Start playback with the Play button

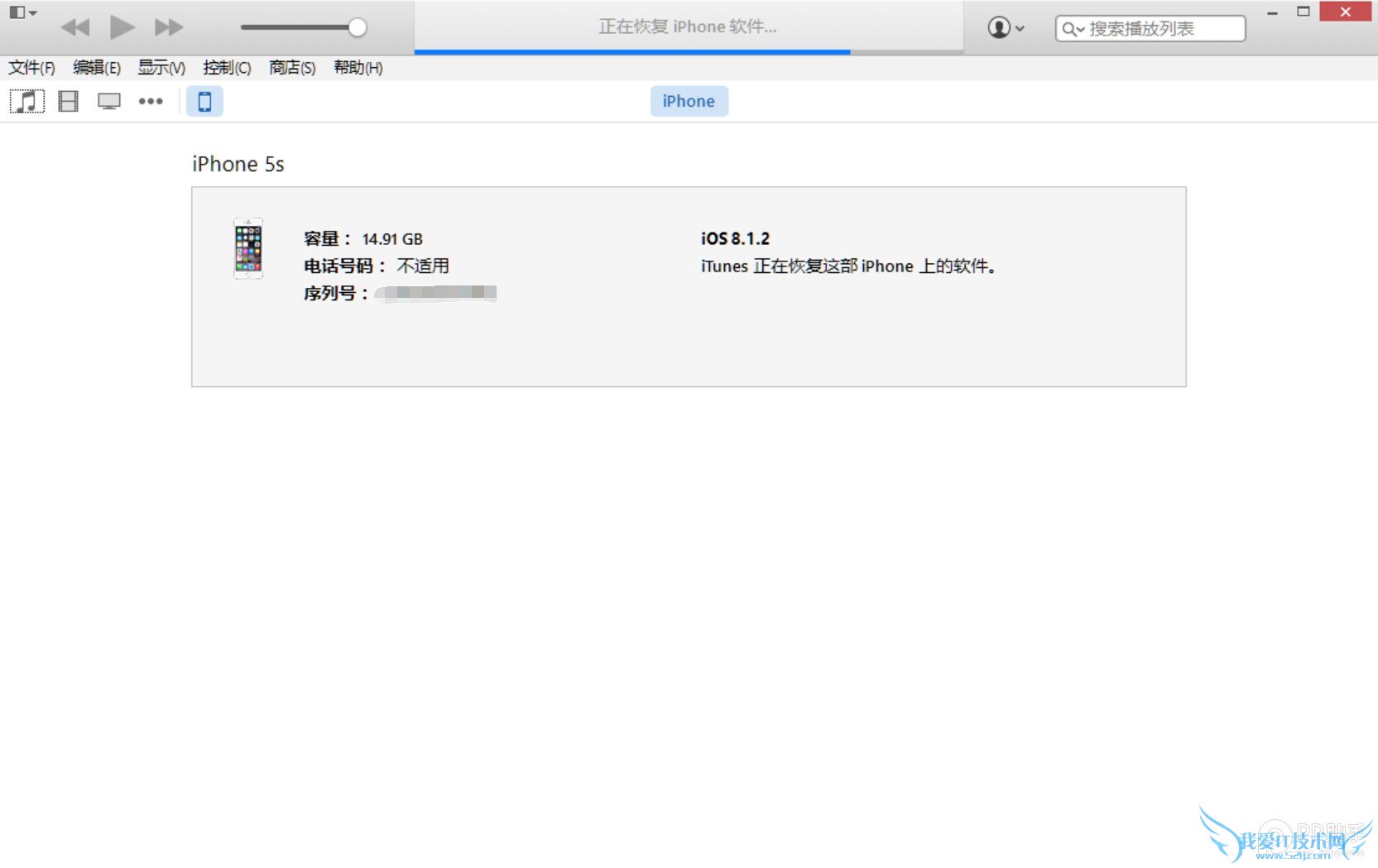(122, 27)
